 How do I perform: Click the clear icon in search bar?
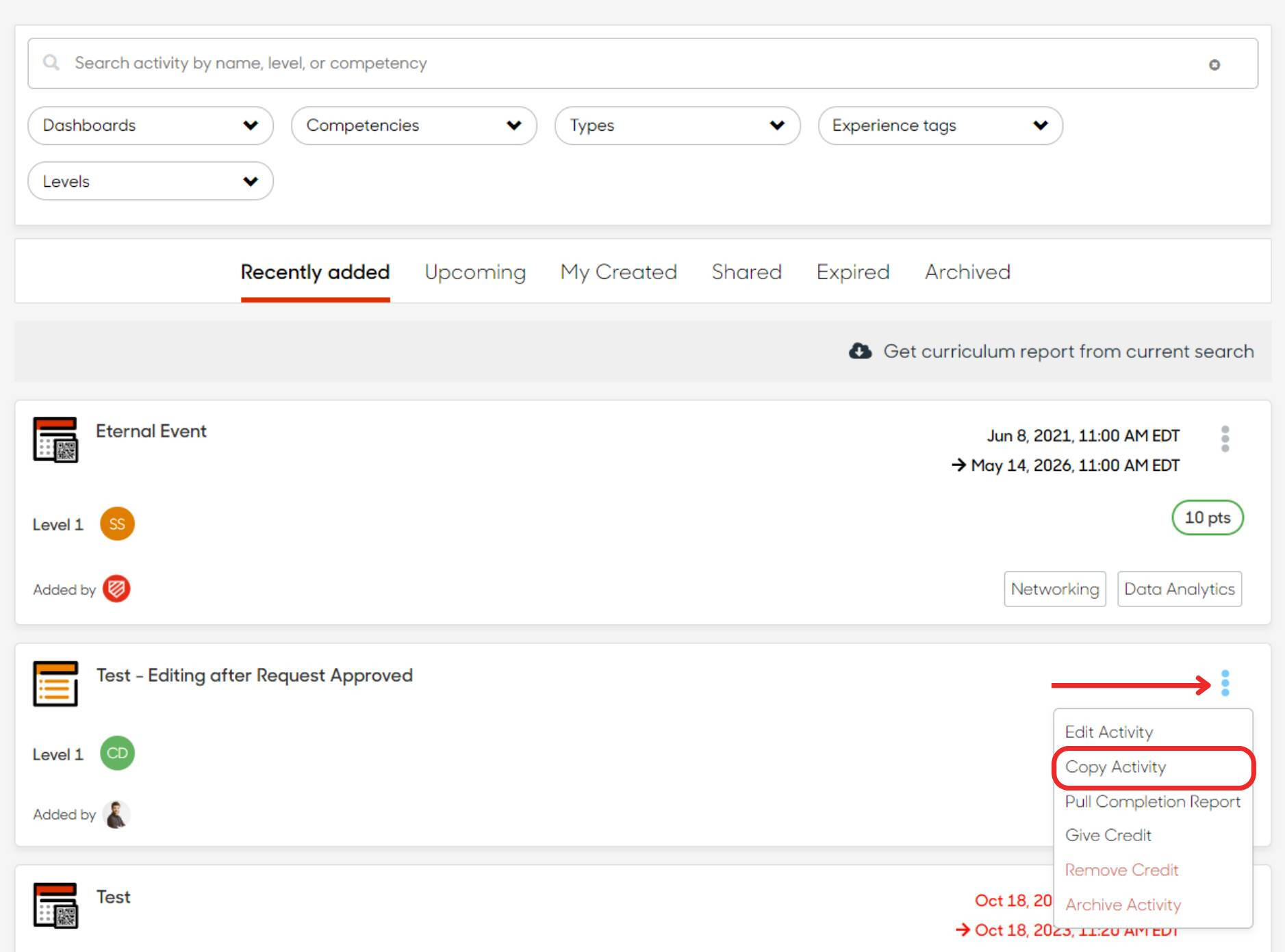click(1214, 65)
